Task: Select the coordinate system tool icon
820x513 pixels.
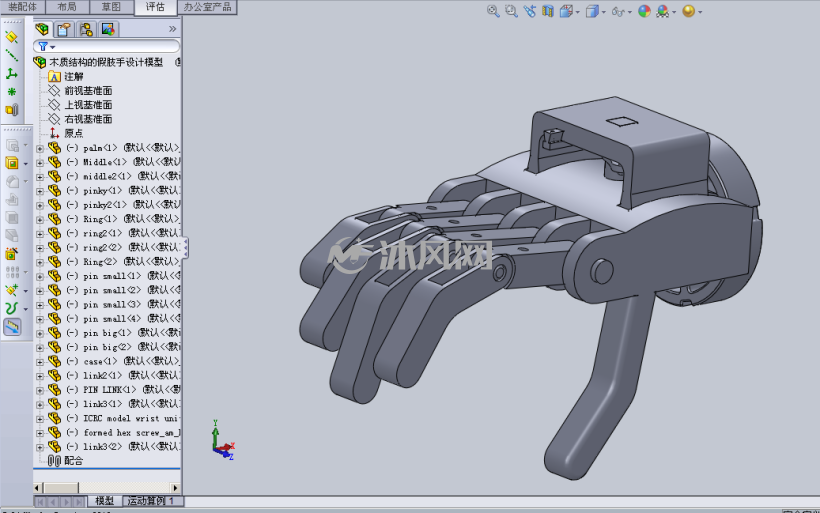Action: click(12, 73)
